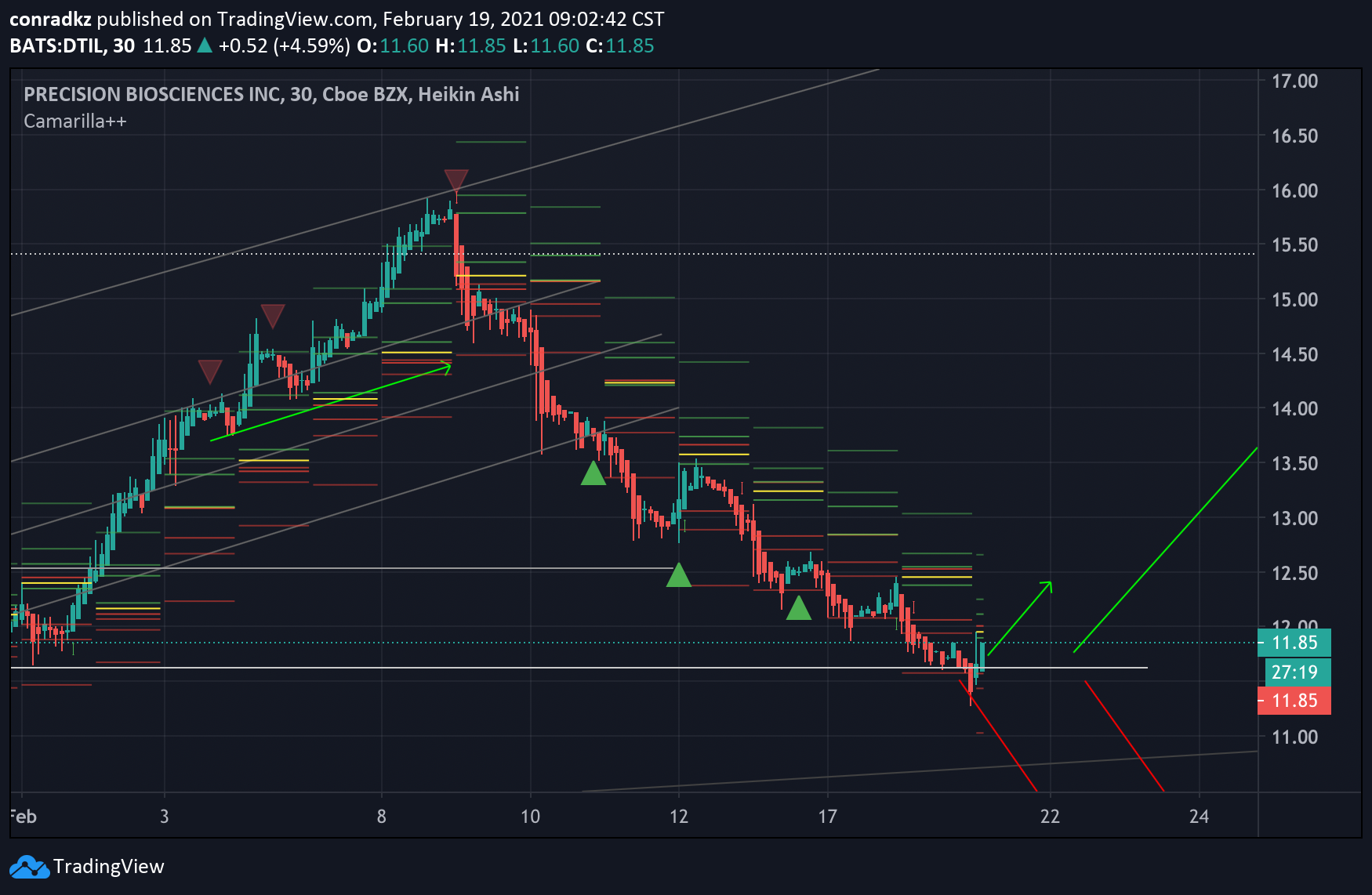Click the 15.00 price axis label

[x=1294, y=300]
